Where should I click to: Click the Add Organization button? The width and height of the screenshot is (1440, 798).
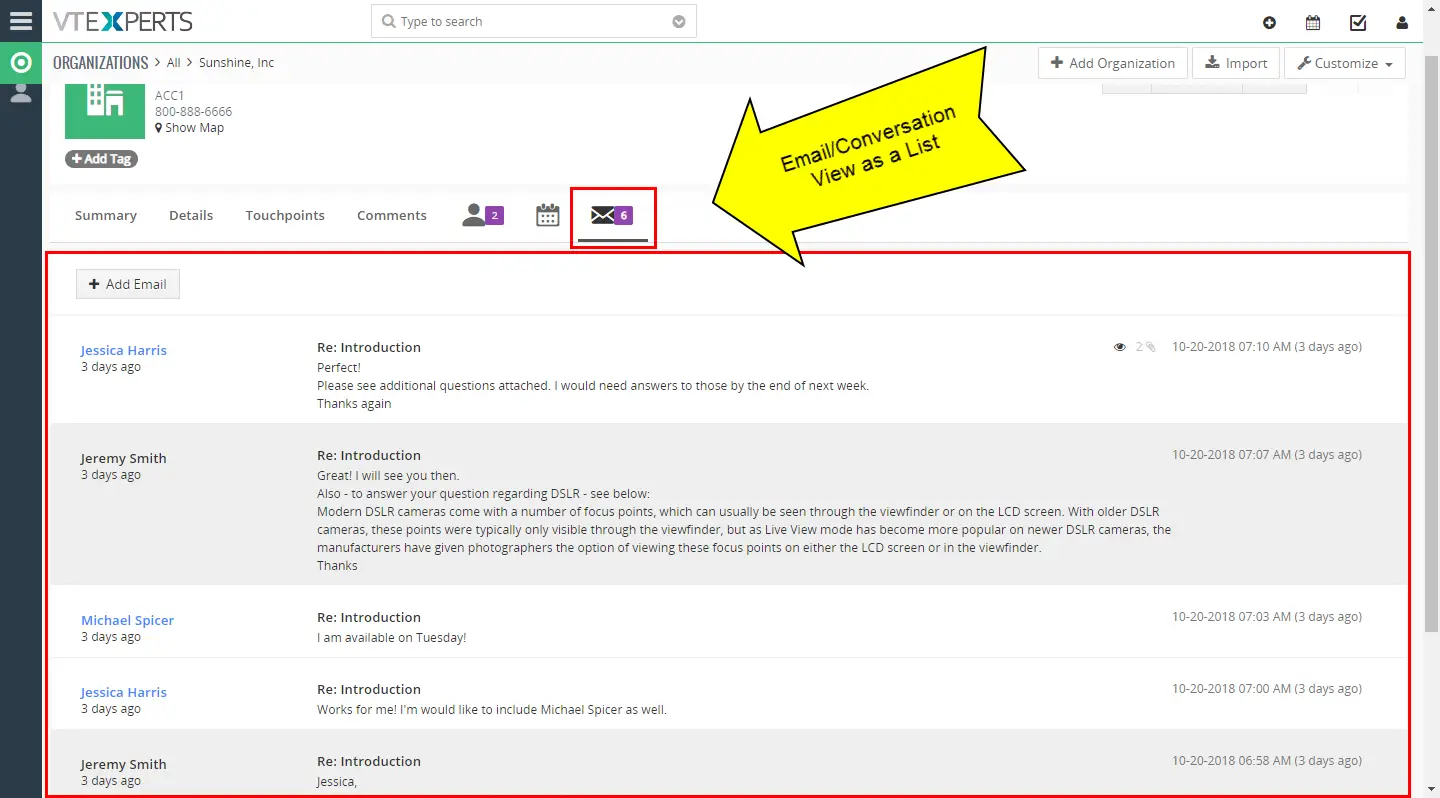[1113, 63]
